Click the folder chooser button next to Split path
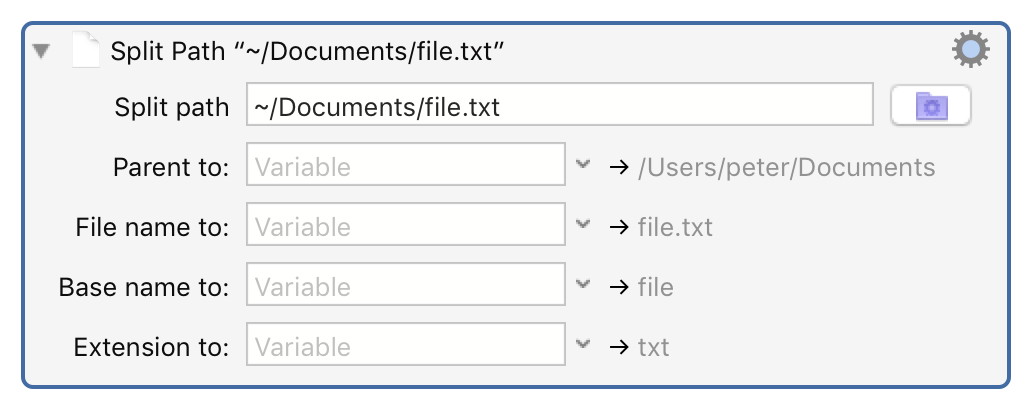 tap(930, 106)
